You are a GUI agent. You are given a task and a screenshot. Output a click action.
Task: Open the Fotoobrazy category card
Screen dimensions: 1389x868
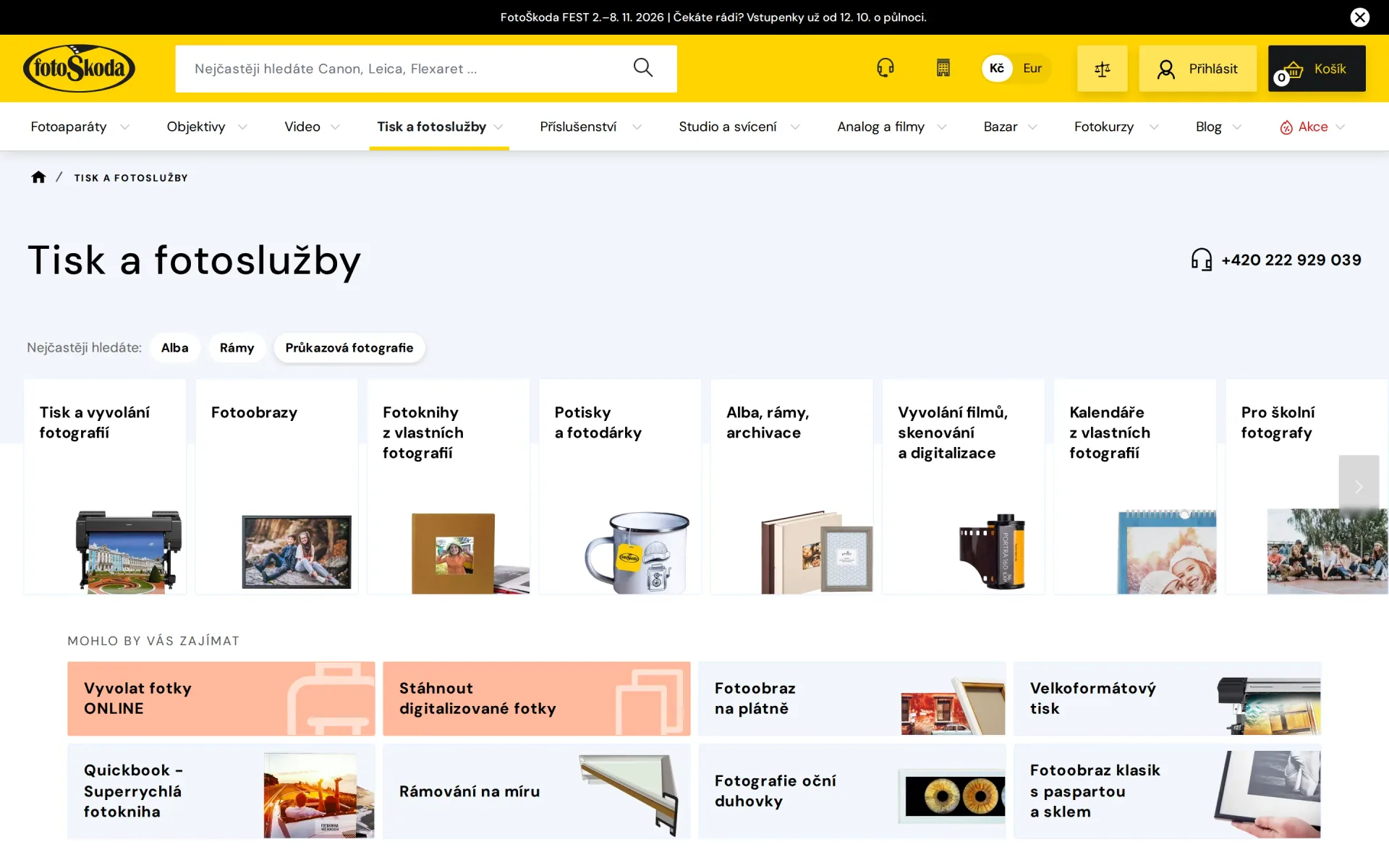276,487
